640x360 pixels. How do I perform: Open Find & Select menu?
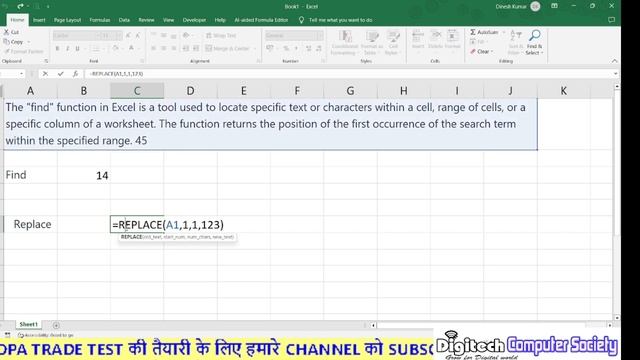point(534,42)
